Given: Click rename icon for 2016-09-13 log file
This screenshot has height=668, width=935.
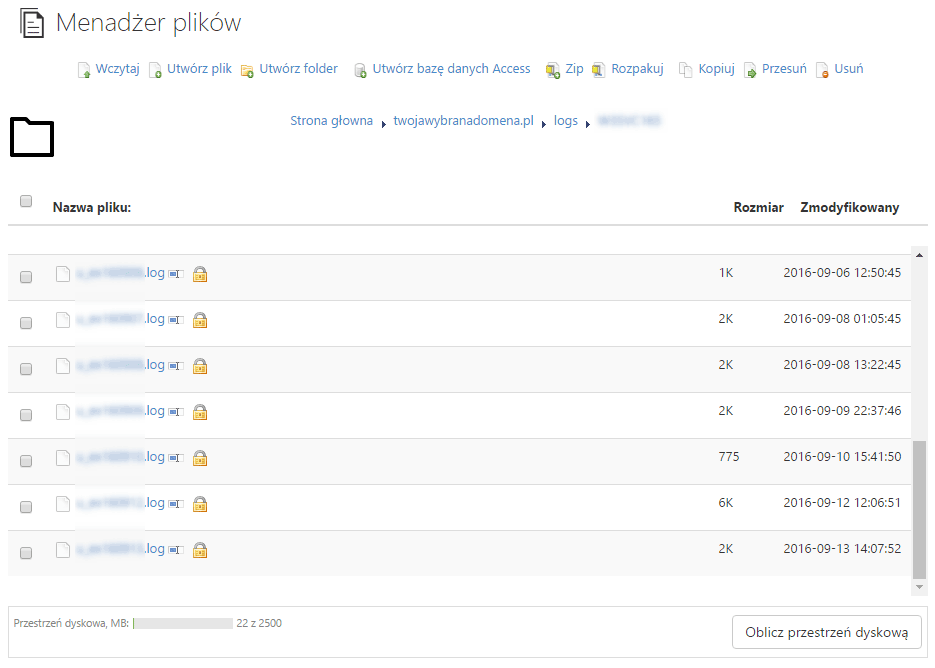Looking at the screenshot, I should click(176, 550).
